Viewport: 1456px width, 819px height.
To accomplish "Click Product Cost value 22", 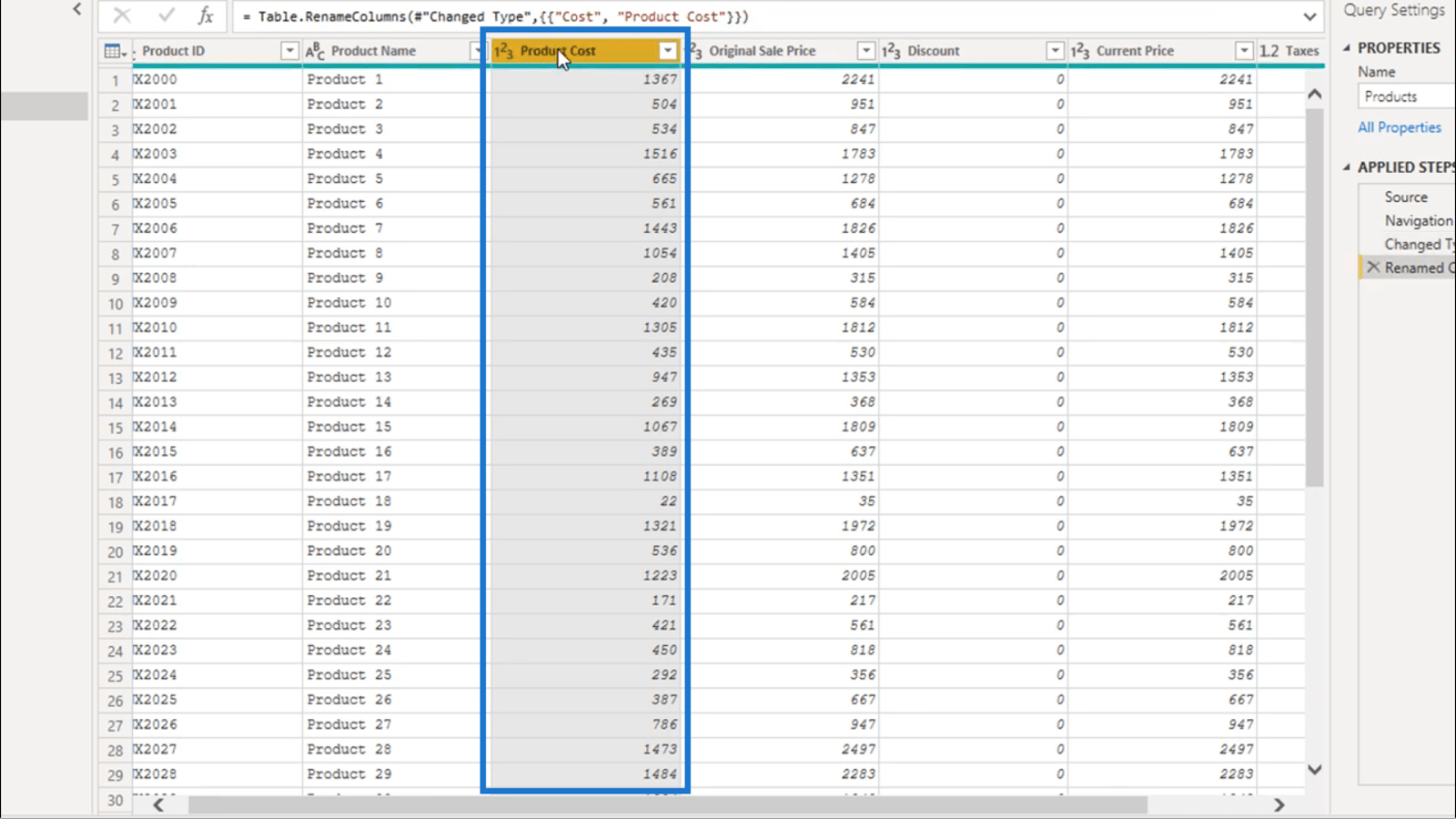I will click(669, 501).
